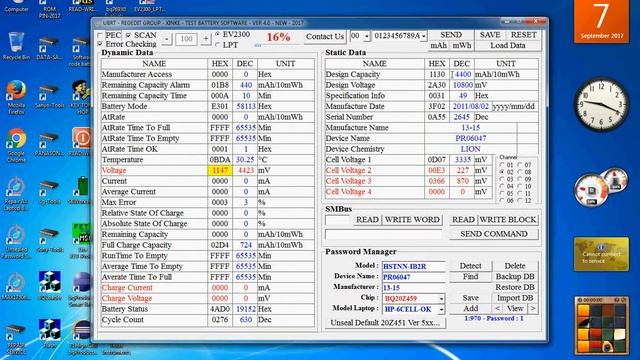Click READ next to WRITE BLOCK
This screenshot has height=360, width=640.
coord(463,220)
